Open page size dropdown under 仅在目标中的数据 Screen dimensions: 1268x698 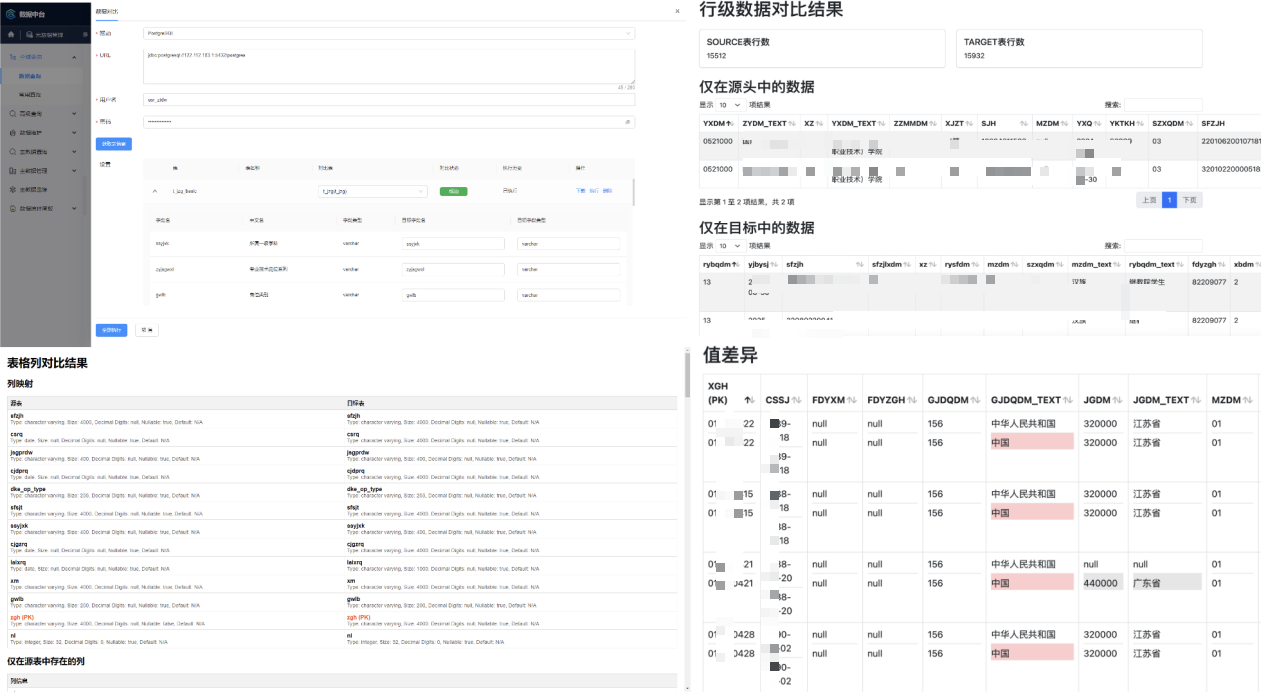pos(728,246)
